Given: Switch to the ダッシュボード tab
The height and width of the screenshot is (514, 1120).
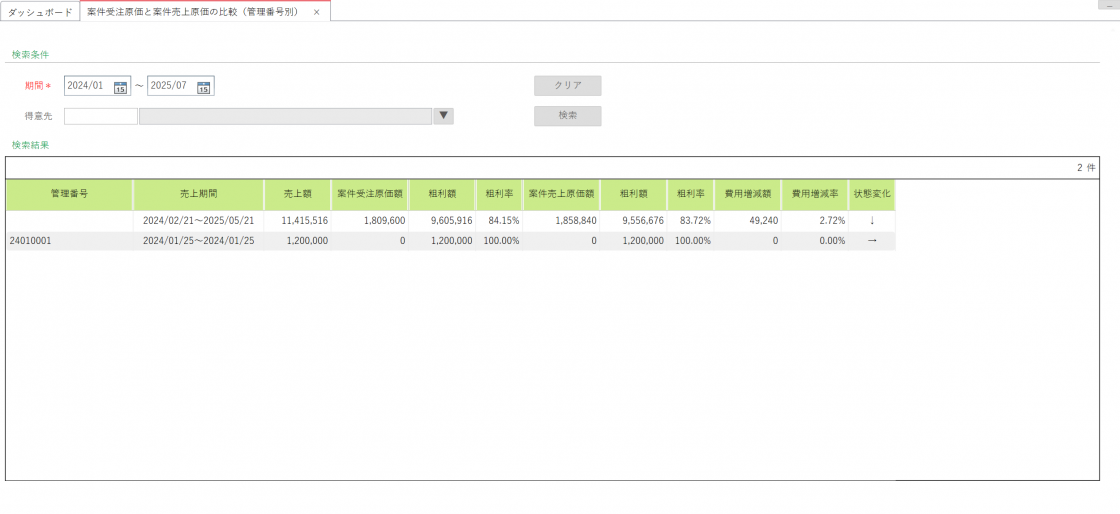Looking at the screenshot, I should (x=40, y=12).
